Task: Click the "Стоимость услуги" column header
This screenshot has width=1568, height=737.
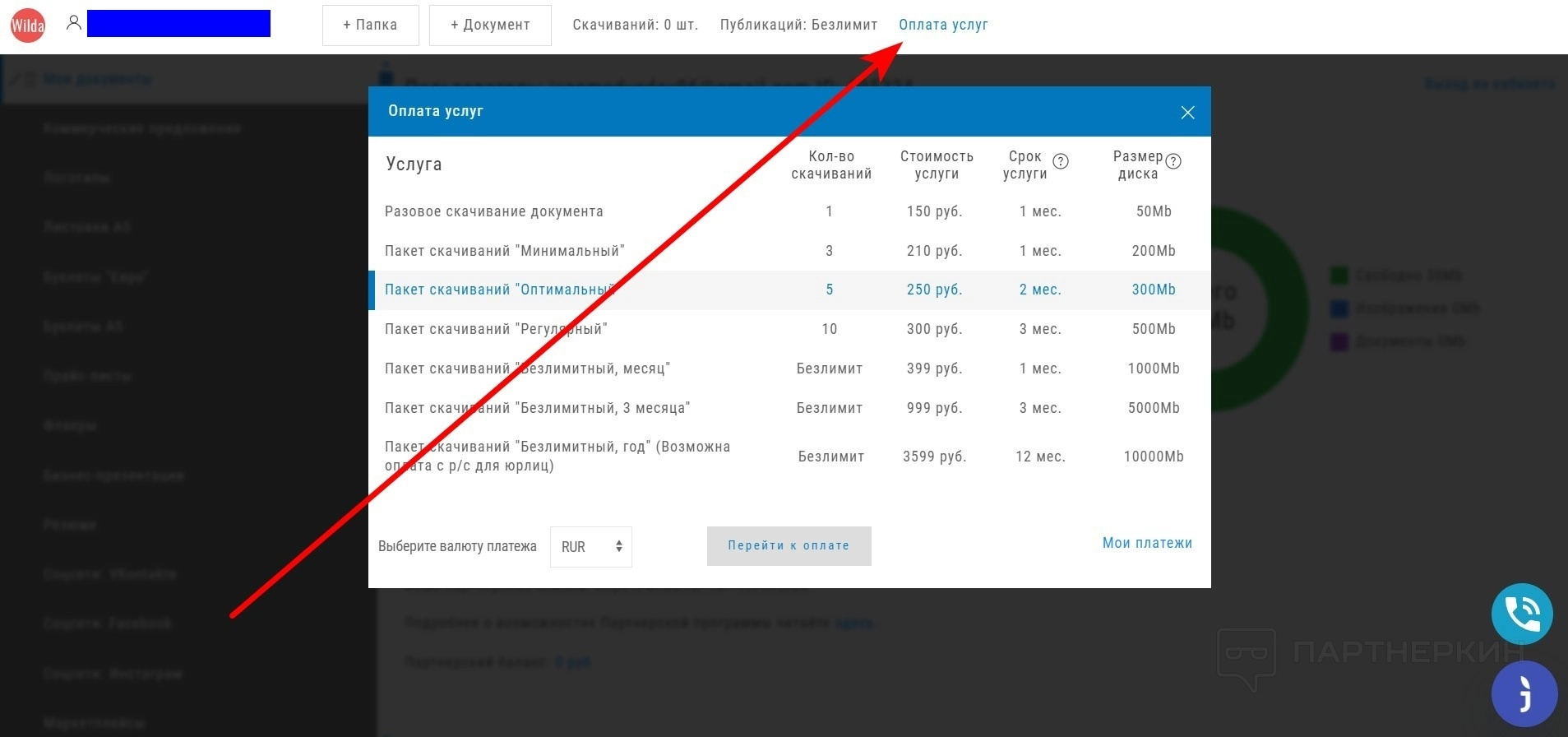Action: tap(937, 165)
